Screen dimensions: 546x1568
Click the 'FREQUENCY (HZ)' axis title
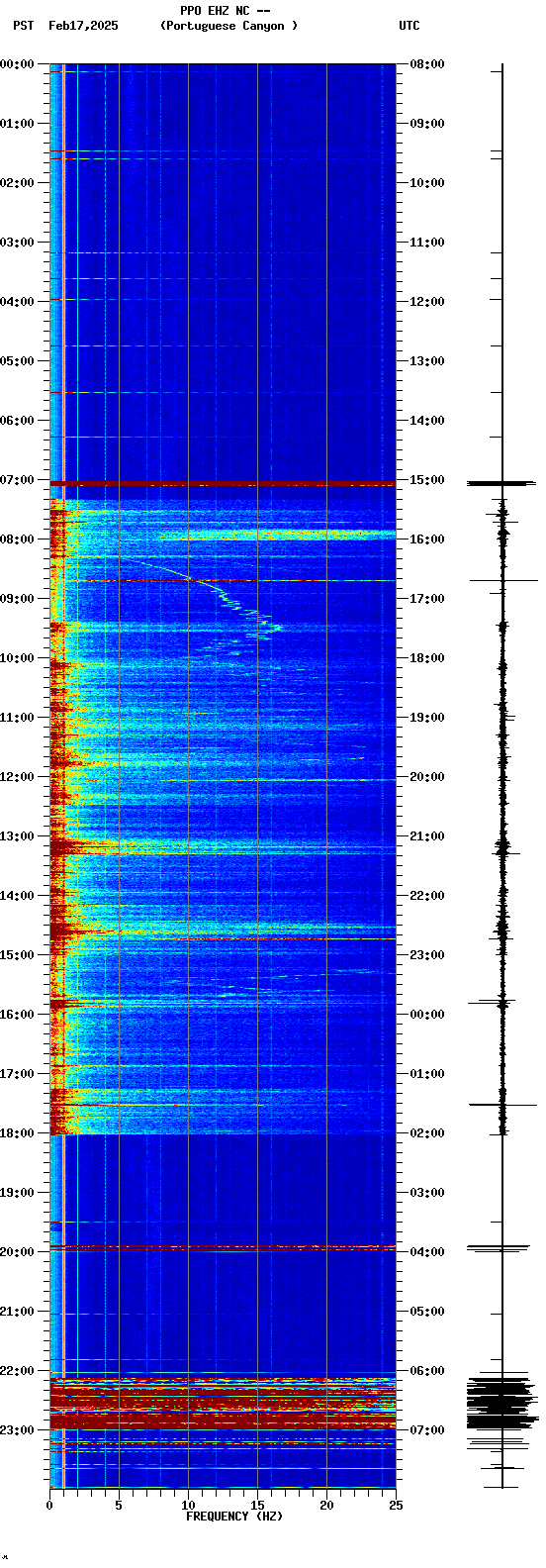pyautogui.click(x=234, y=1517)
